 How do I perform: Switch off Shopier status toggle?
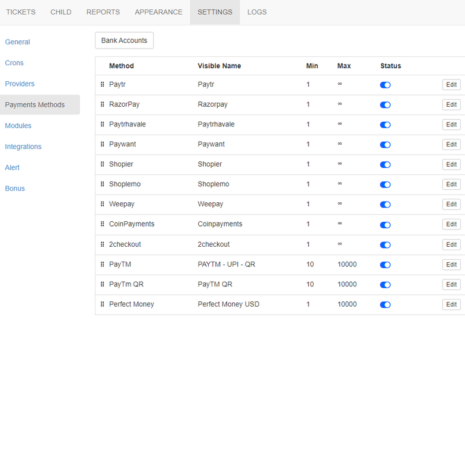click(385, 165)
